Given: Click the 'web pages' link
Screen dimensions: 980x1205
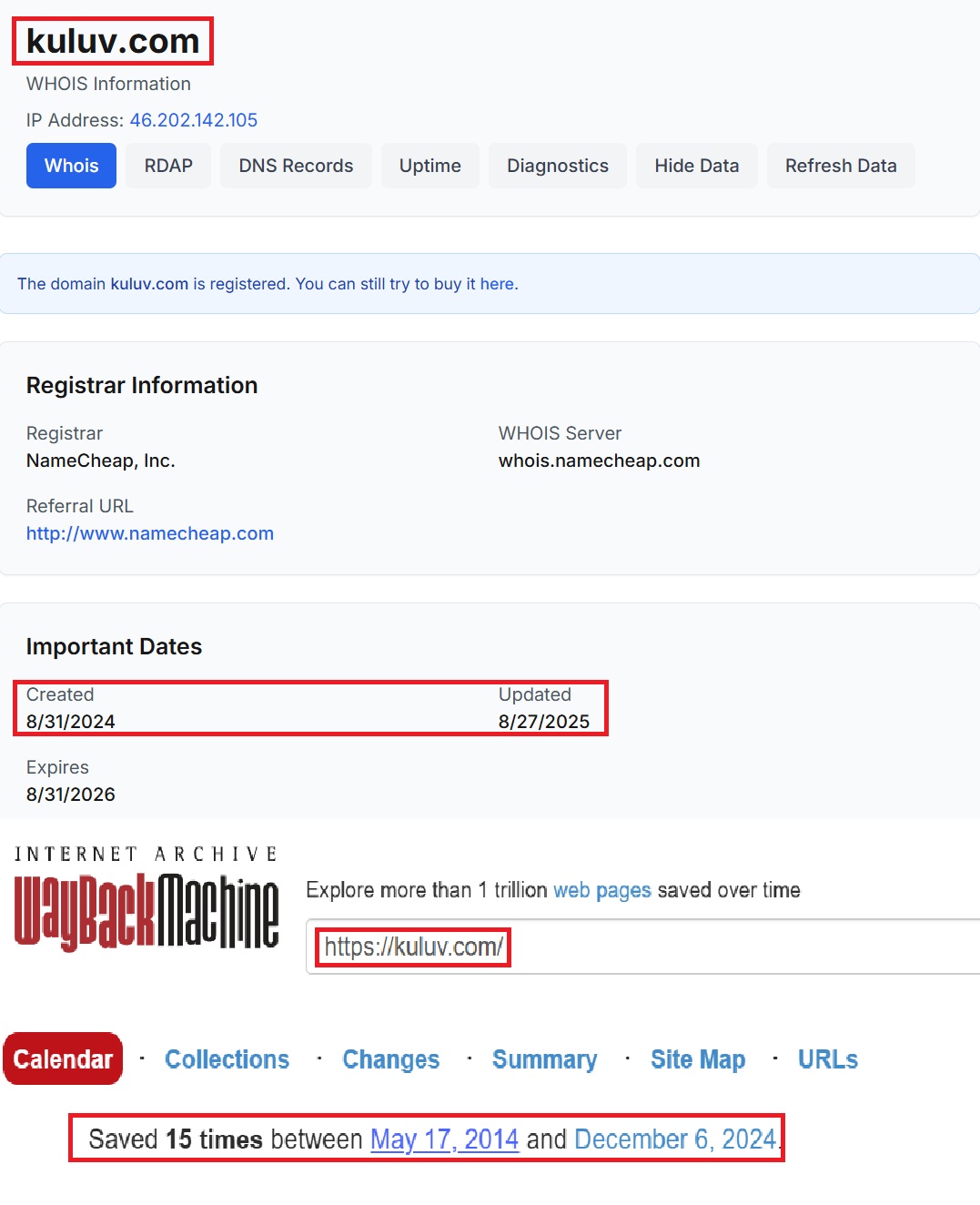Looking at the screenshot, I should point(601,890).
